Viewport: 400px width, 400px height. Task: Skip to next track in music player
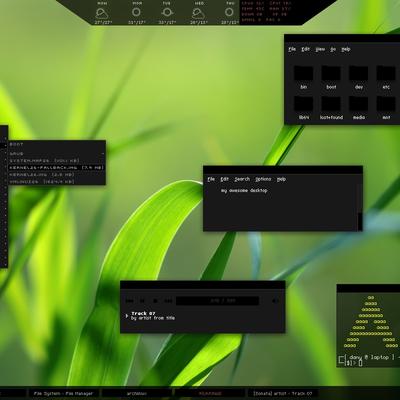point(168,301)
